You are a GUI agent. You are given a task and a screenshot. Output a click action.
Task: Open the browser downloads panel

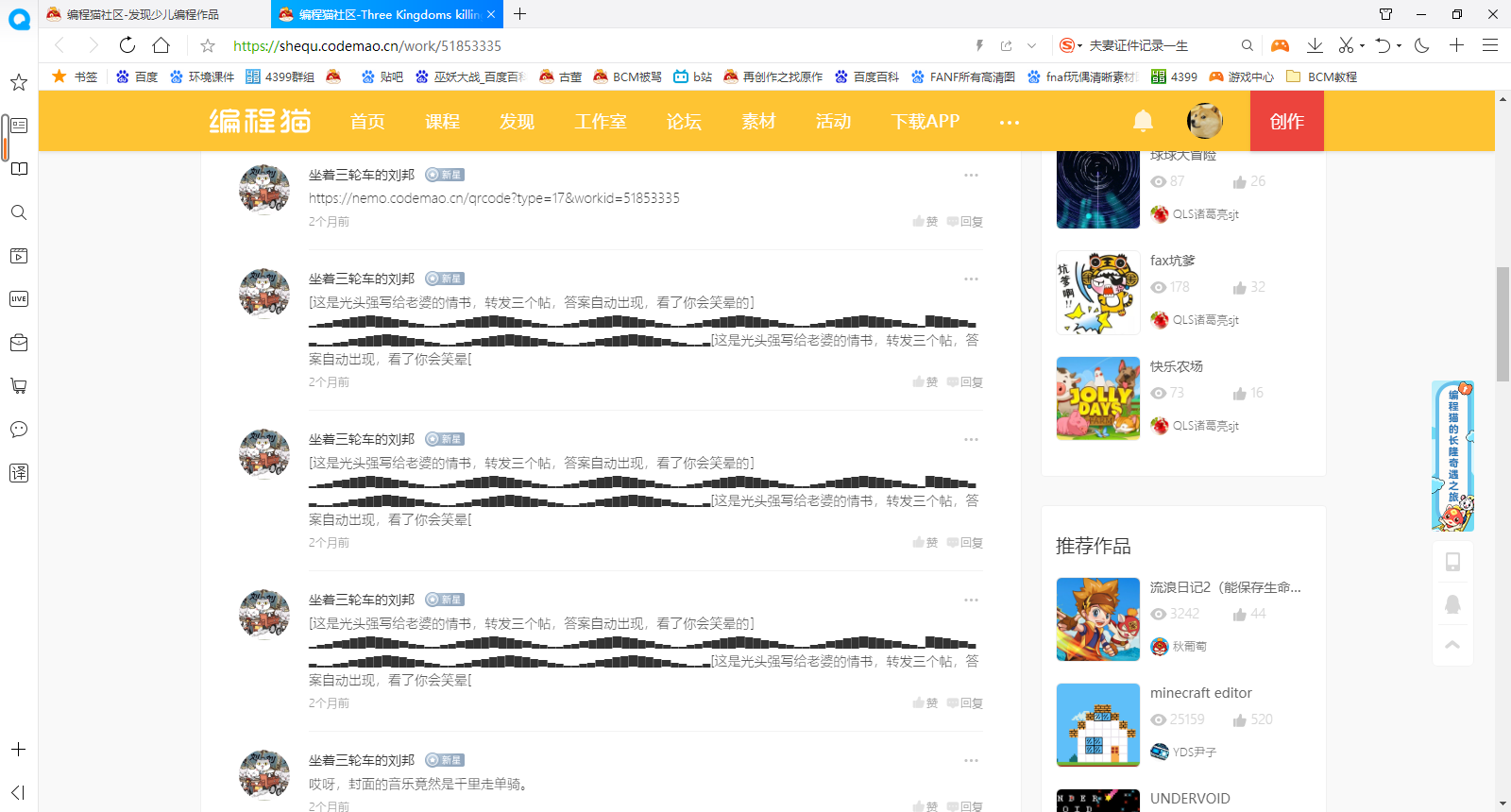coord(1315,45)
